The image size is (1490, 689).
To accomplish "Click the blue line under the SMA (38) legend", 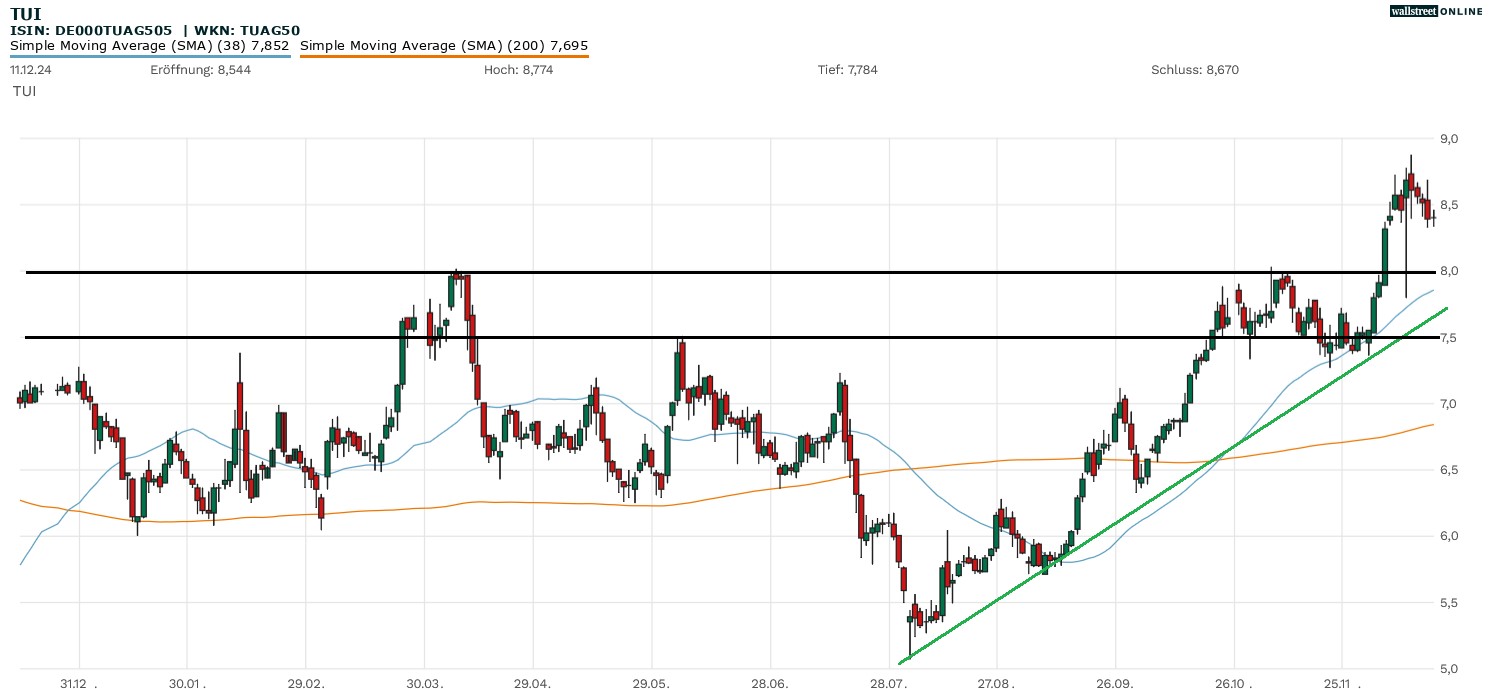I will 150,56.
